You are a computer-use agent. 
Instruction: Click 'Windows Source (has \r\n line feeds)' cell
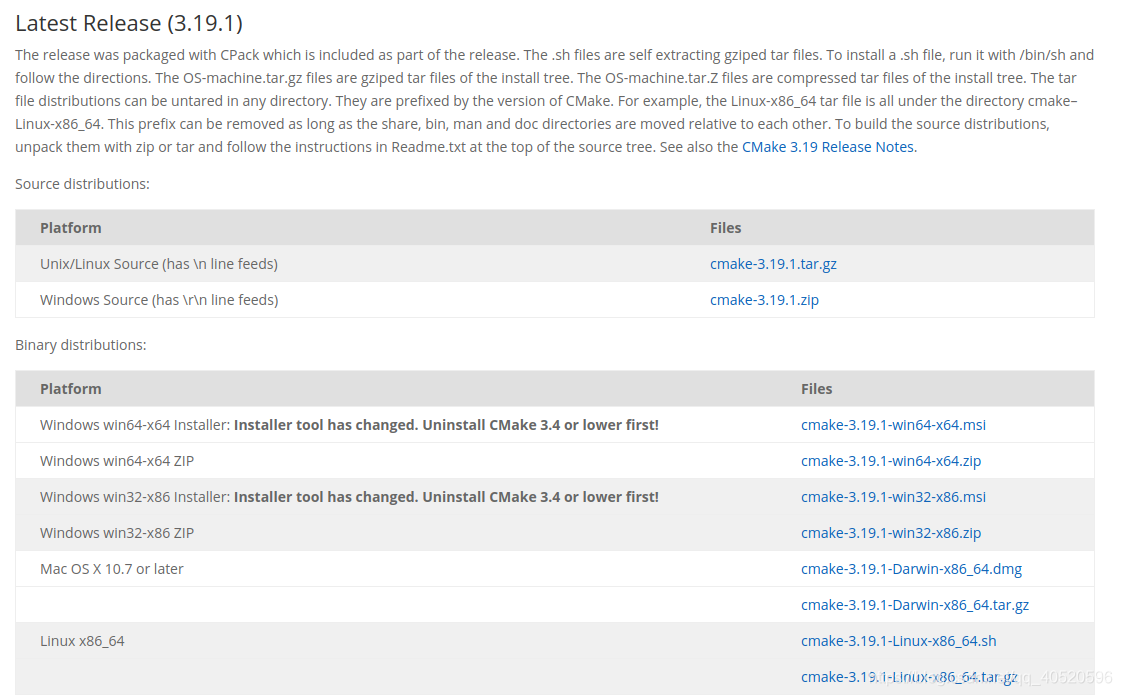point(159,300)
